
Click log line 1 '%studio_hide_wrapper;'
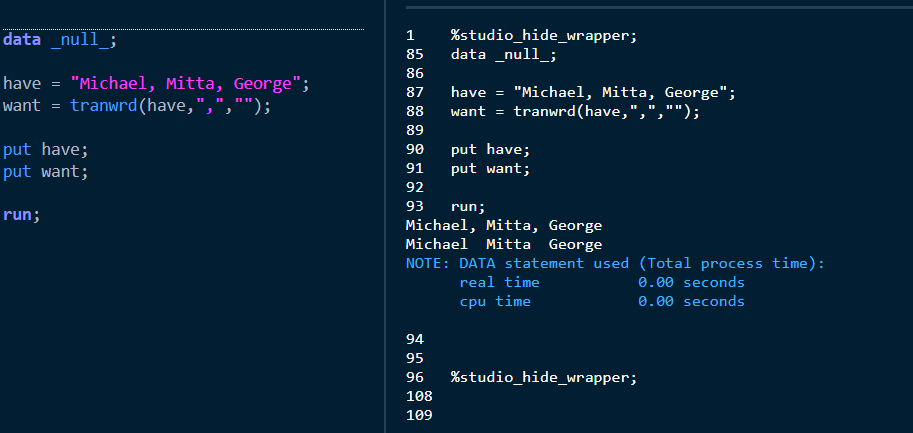pos(543,36)
